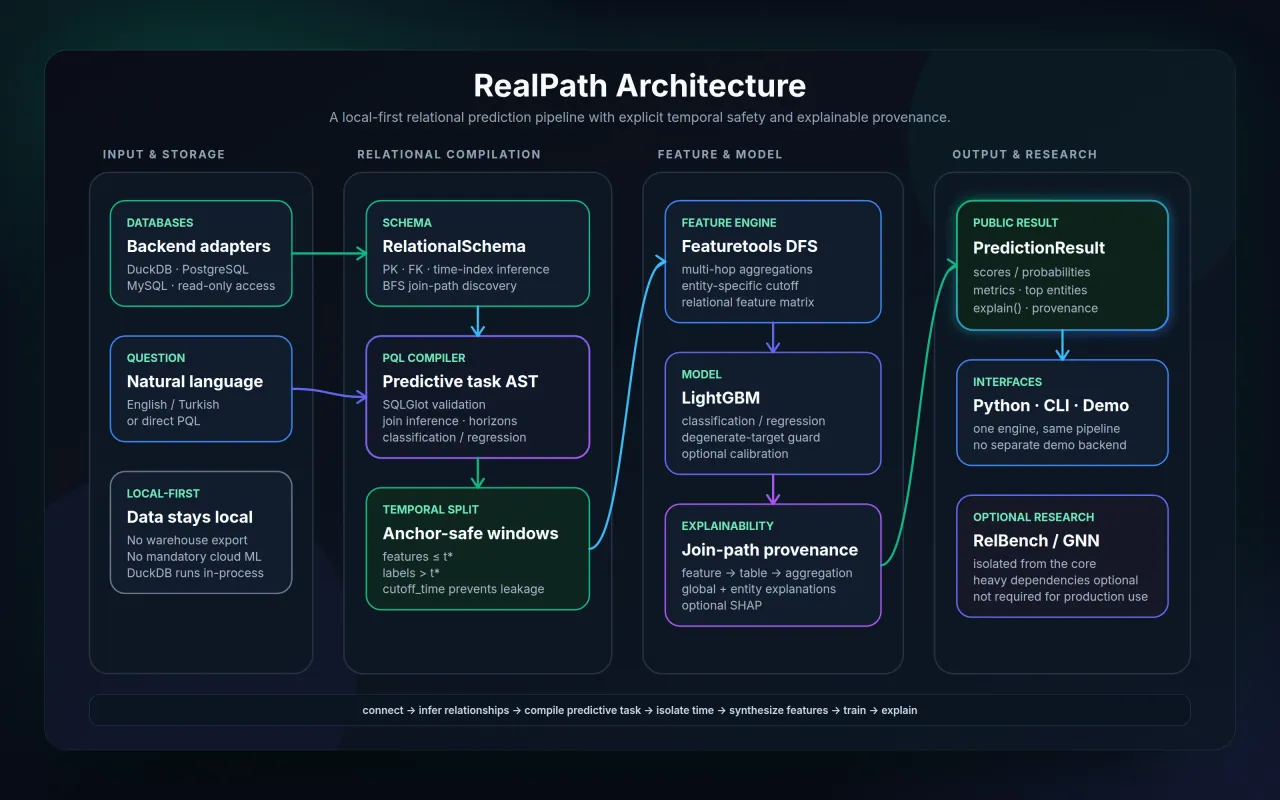The image size is (1280, 800).
Task: Click 'explain() · provenance' text
Action: coord(1035,308)
